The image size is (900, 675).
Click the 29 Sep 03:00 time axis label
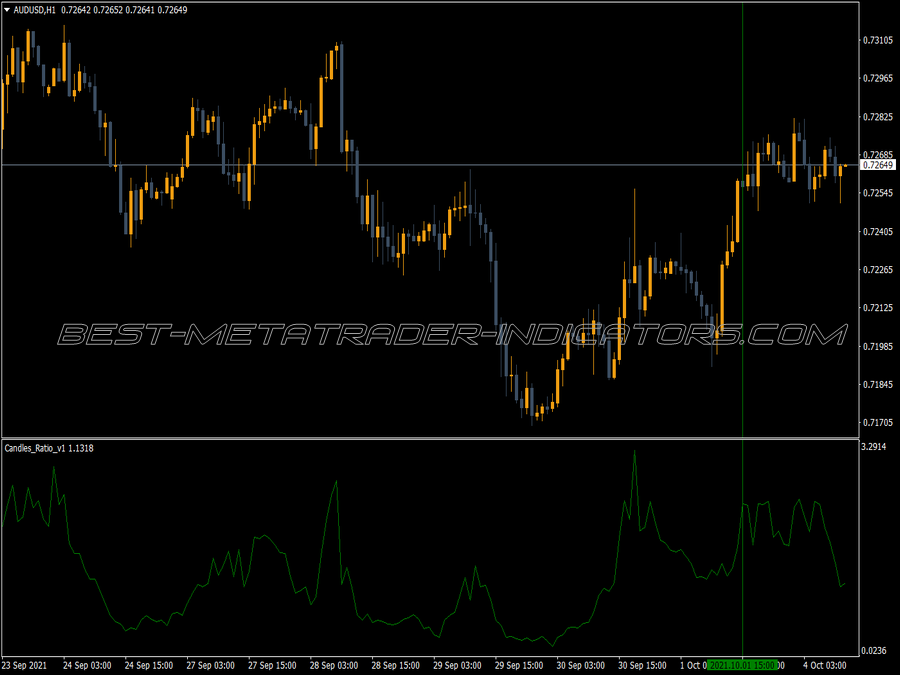(x=457, y=665)
